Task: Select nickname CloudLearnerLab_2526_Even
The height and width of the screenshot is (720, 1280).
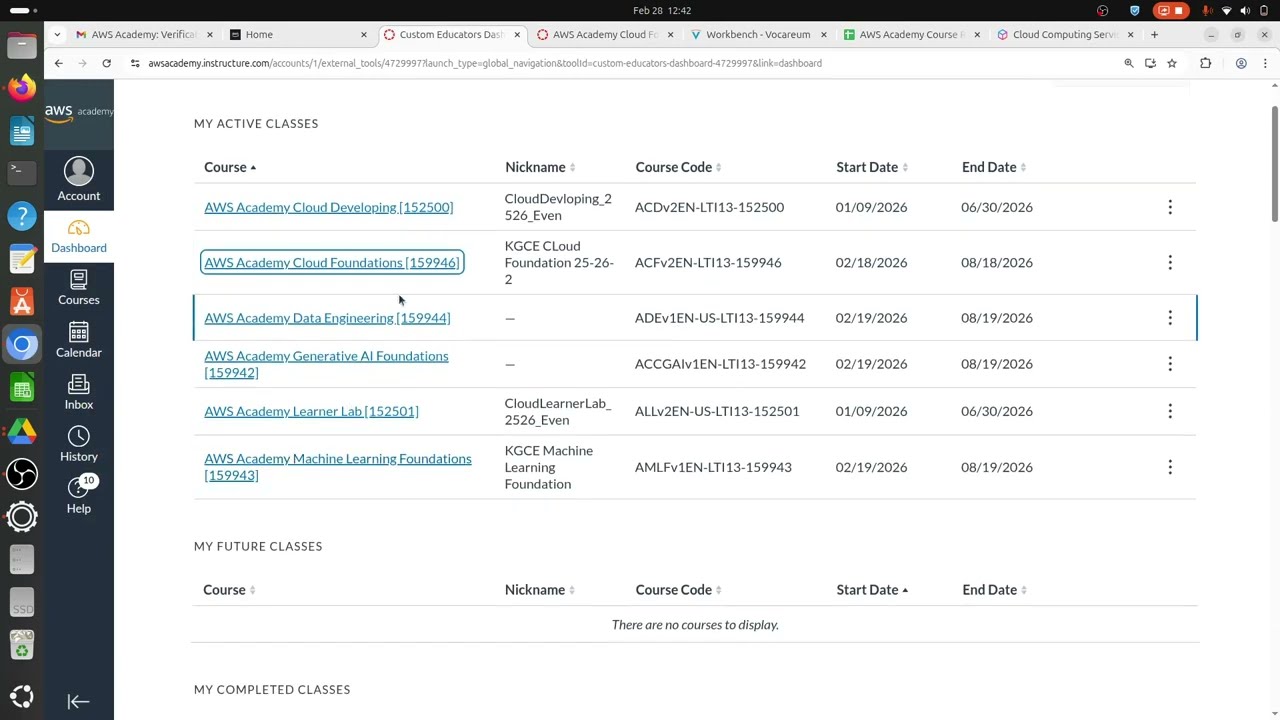Action: pos(557,411)
